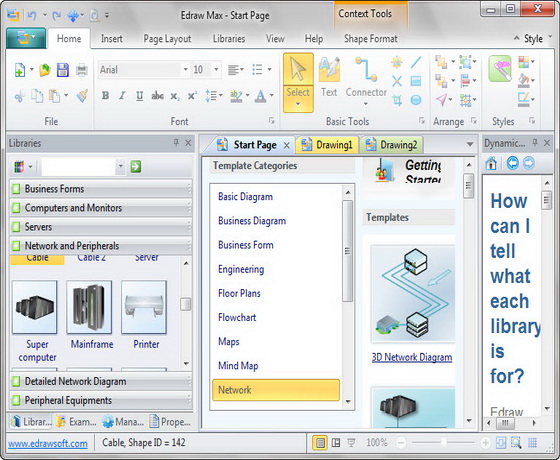This screenshot has height=460, width=560.
Task: Go Home in Dynamic Help panel
Action: pyautogui.click(x=491, y=164)
